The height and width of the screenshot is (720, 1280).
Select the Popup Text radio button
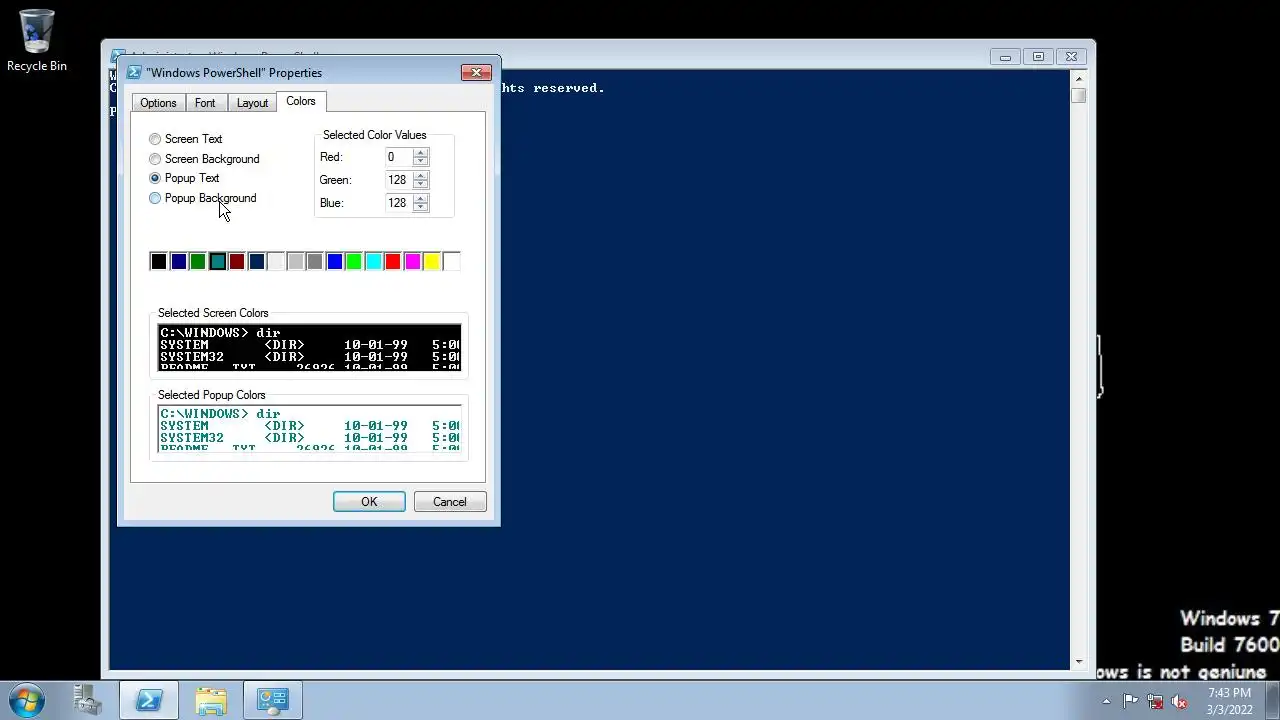155,178
